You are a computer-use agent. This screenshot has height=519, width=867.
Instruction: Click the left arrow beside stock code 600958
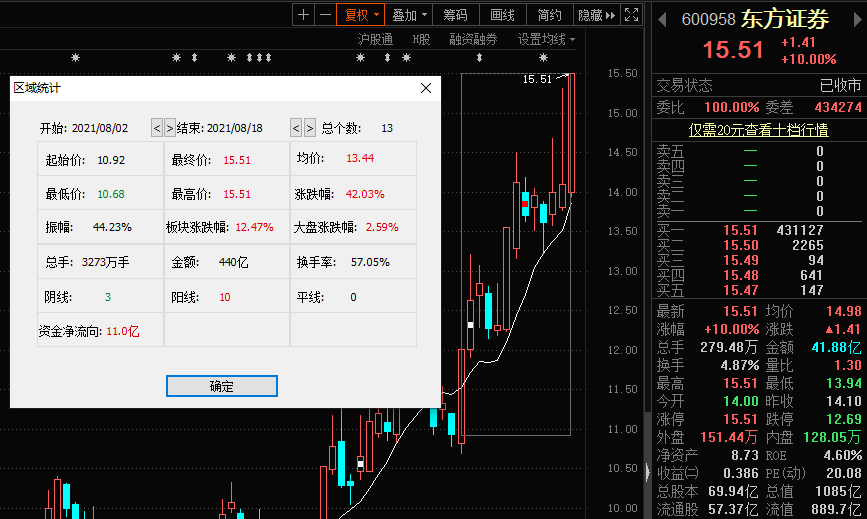pos(663,18)
